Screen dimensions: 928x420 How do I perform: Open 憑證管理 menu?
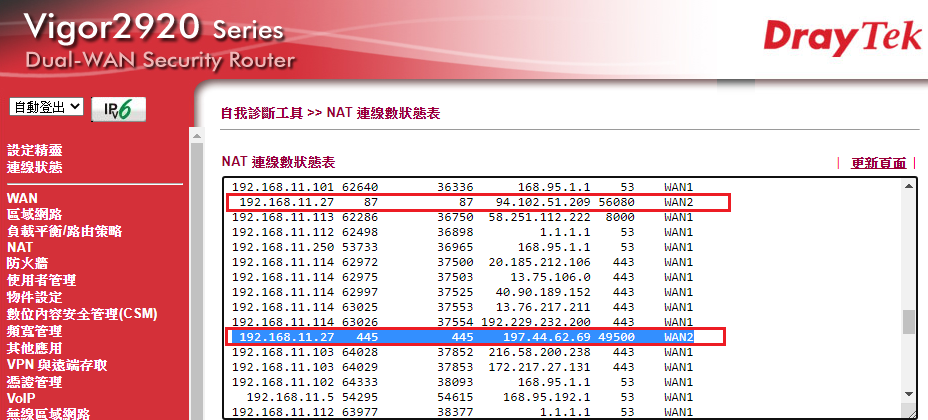[34, 383]
